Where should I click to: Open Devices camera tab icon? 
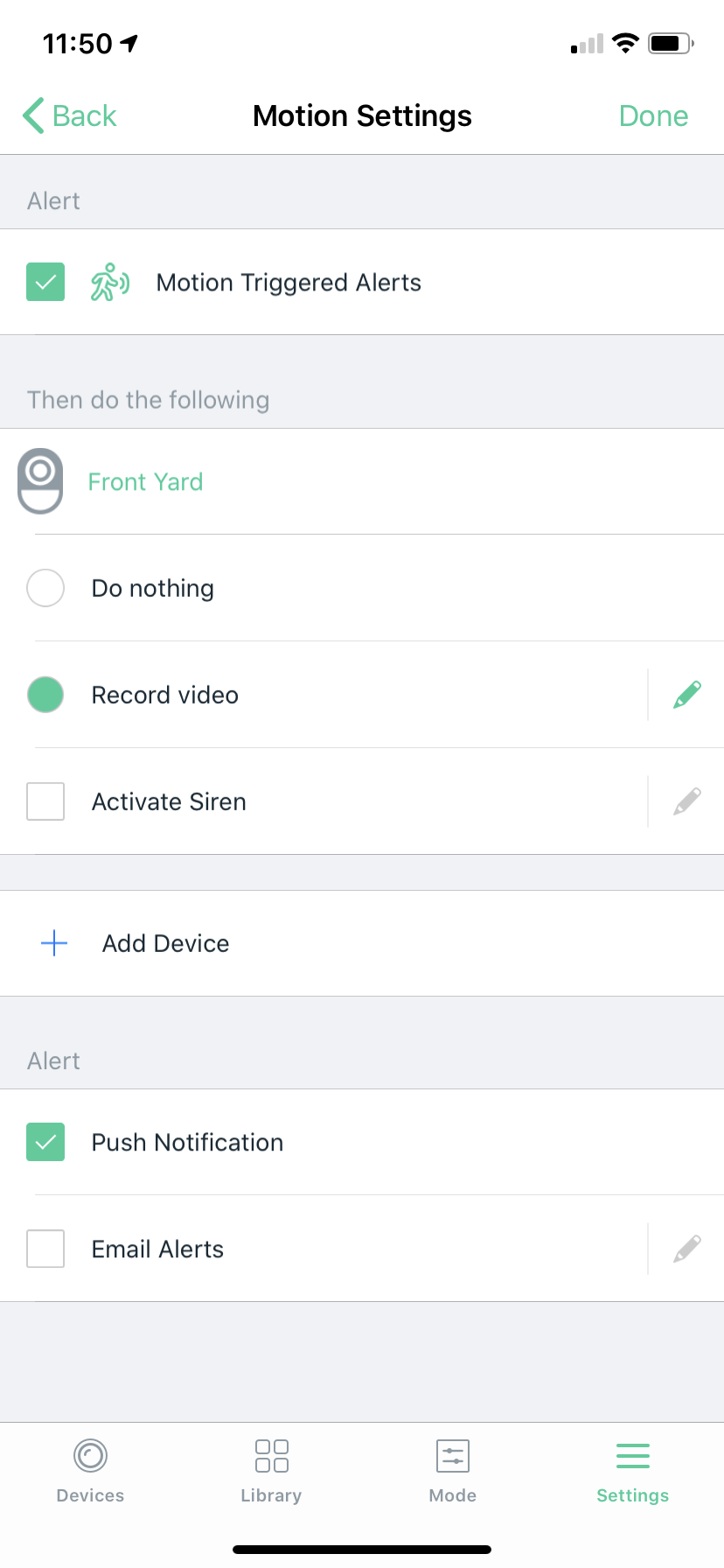pyautogui.click(x=90, y=1457)
